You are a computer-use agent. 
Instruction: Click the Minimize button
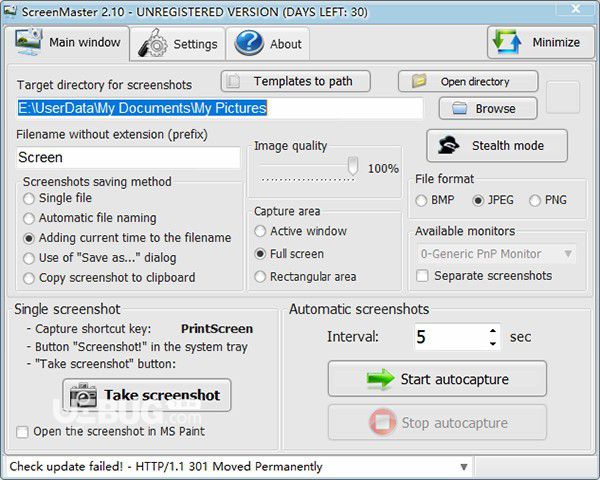tap(541, 42)
